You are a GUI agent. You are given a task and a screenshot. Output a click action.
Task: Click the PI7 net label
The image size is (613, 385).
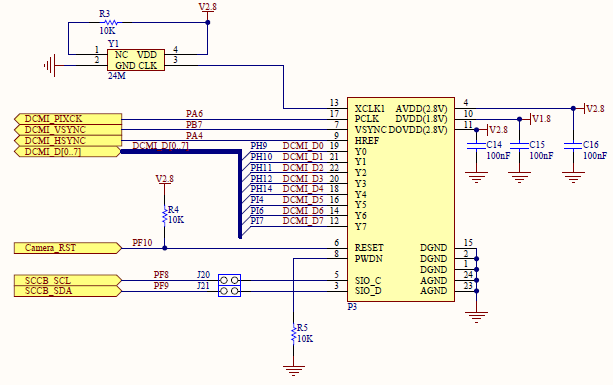(257, 221)
